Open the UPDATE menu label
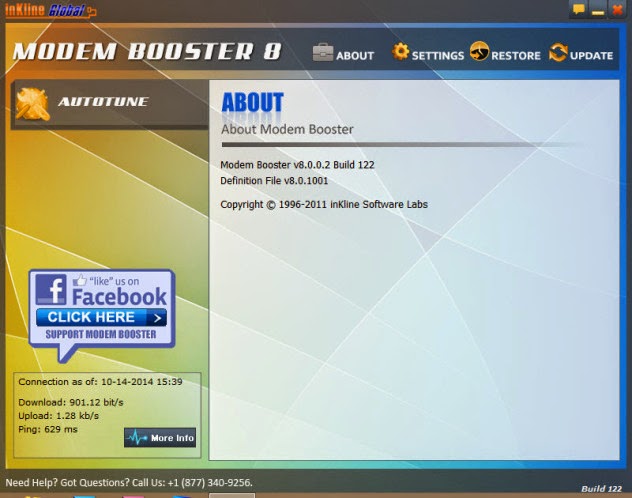 coord(591,56)
